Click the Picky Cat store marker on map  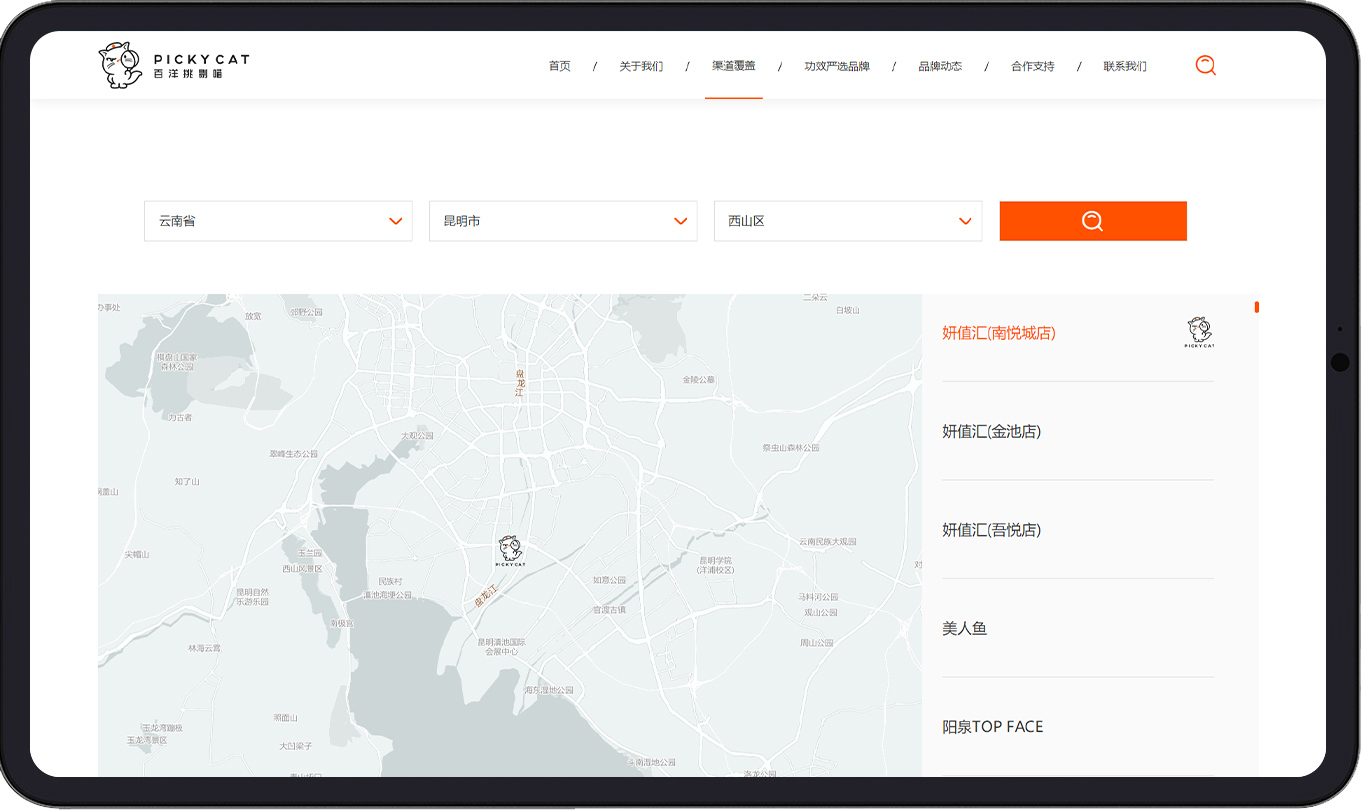(510, 552)
